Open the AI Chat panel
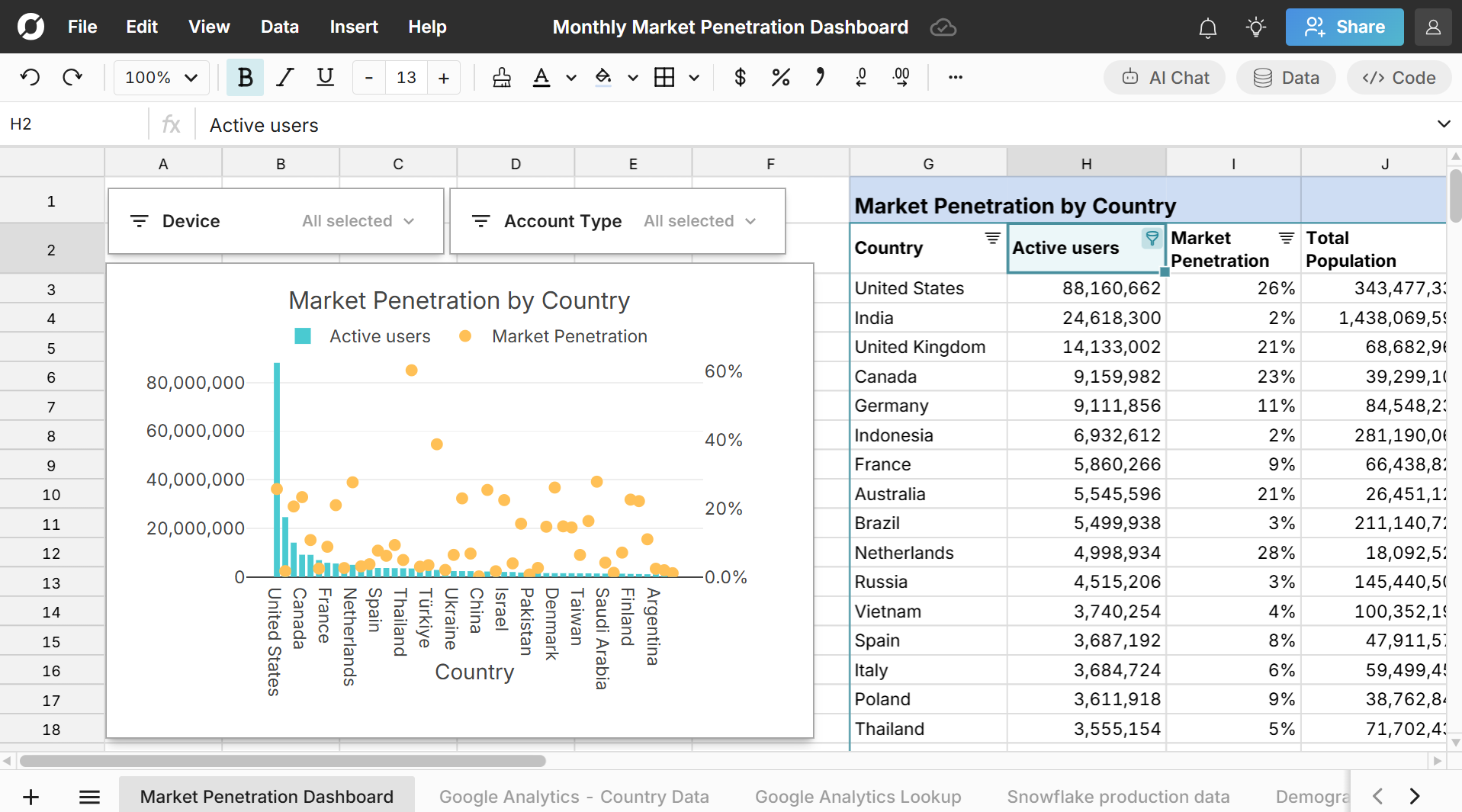 coord(1165,77)
